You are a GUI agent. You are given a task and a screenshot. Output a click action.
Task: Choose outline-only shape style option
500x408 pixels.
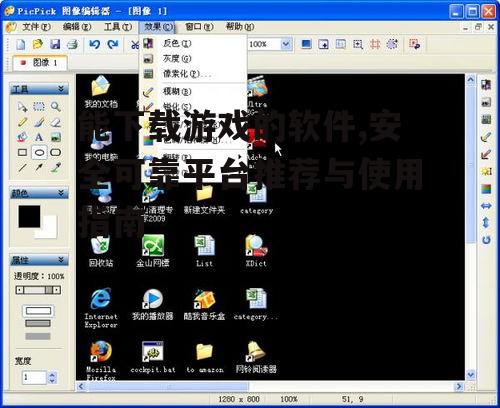tap(38, 311)
